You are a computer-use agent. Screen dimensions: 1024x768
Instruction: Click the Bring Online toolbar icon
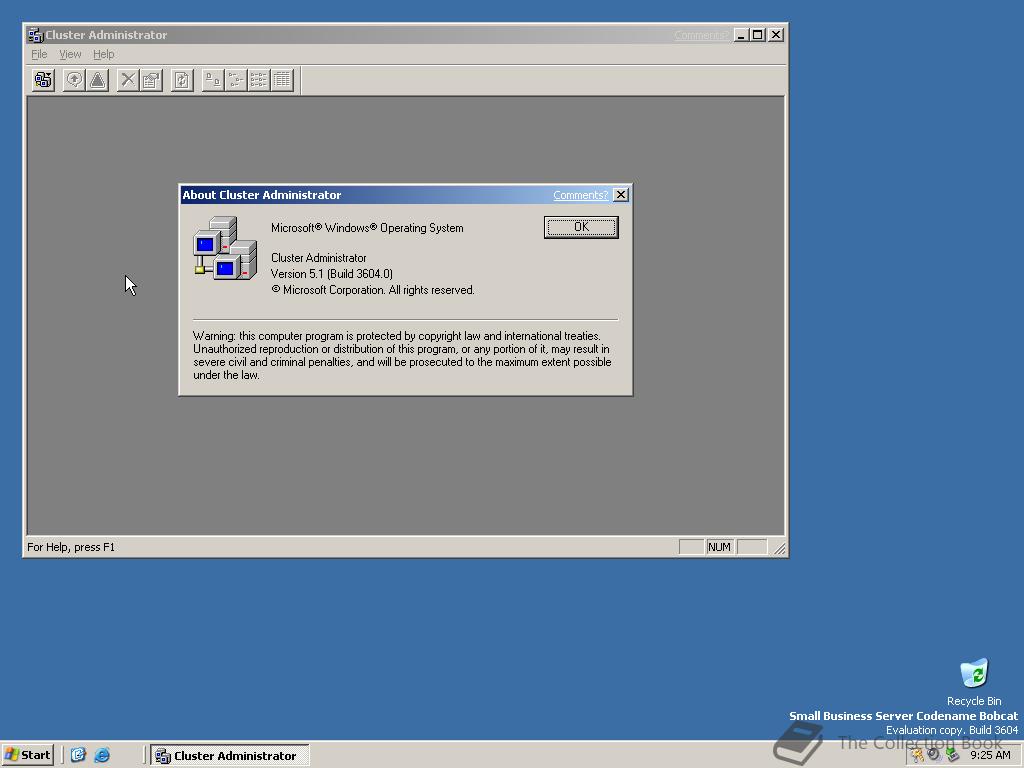tap(74, 80)
